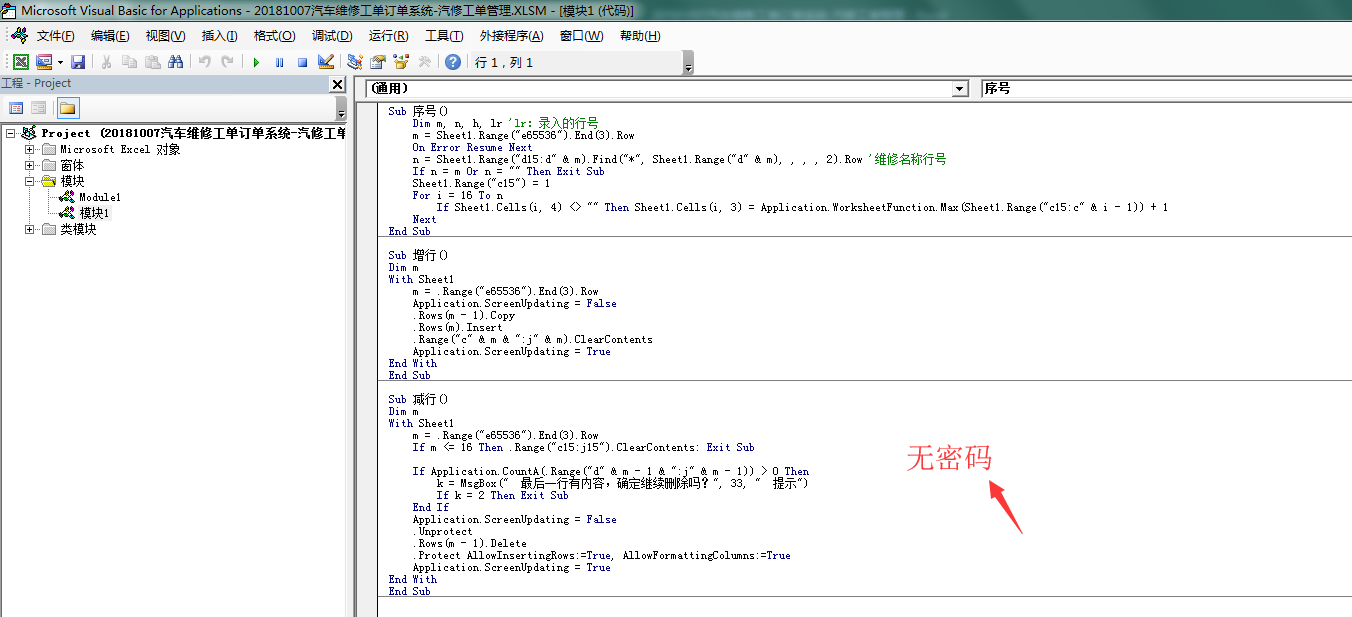Click the 'Sheet1.Range("c15") = 1' line
This screenshot has width=1352, height=617.
coord(481,183)
